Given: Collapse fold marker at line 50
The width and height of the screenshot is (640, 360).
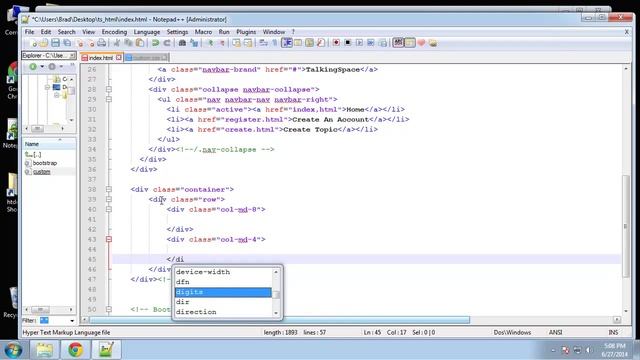Looking at the screenshot, I should 109,309.
